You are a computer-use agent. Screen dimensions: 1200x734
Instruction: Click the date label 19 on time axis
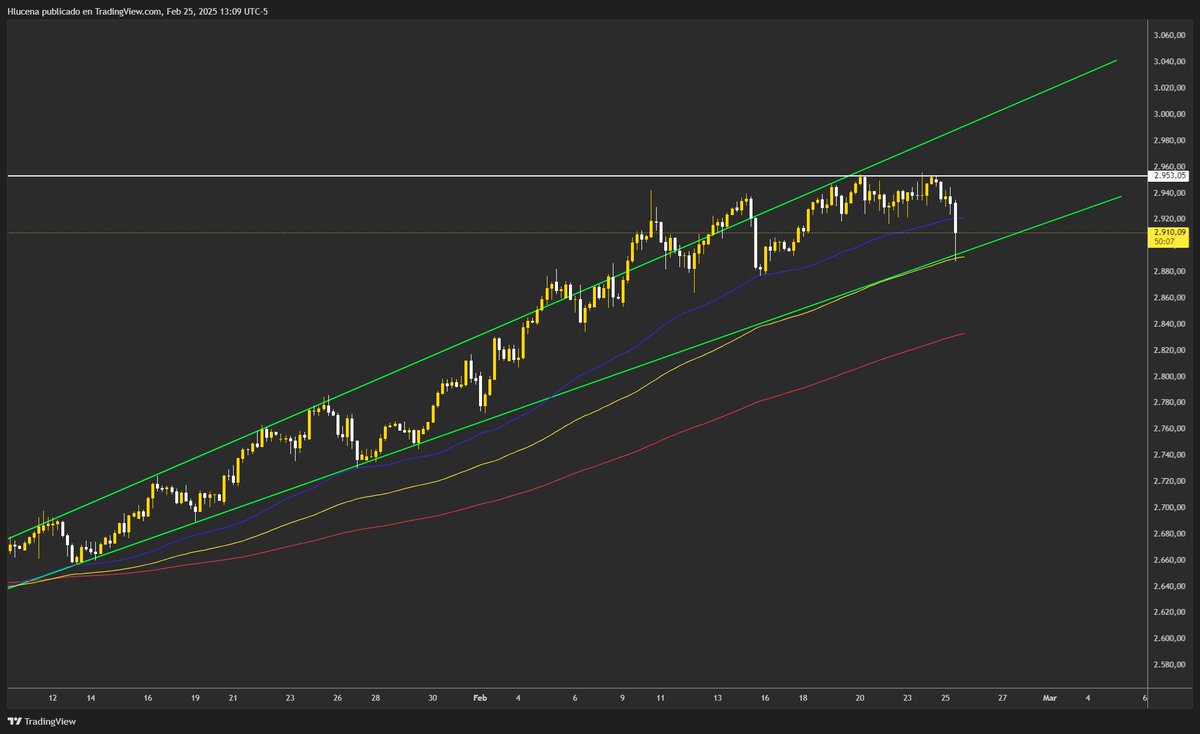coord(195,698)
